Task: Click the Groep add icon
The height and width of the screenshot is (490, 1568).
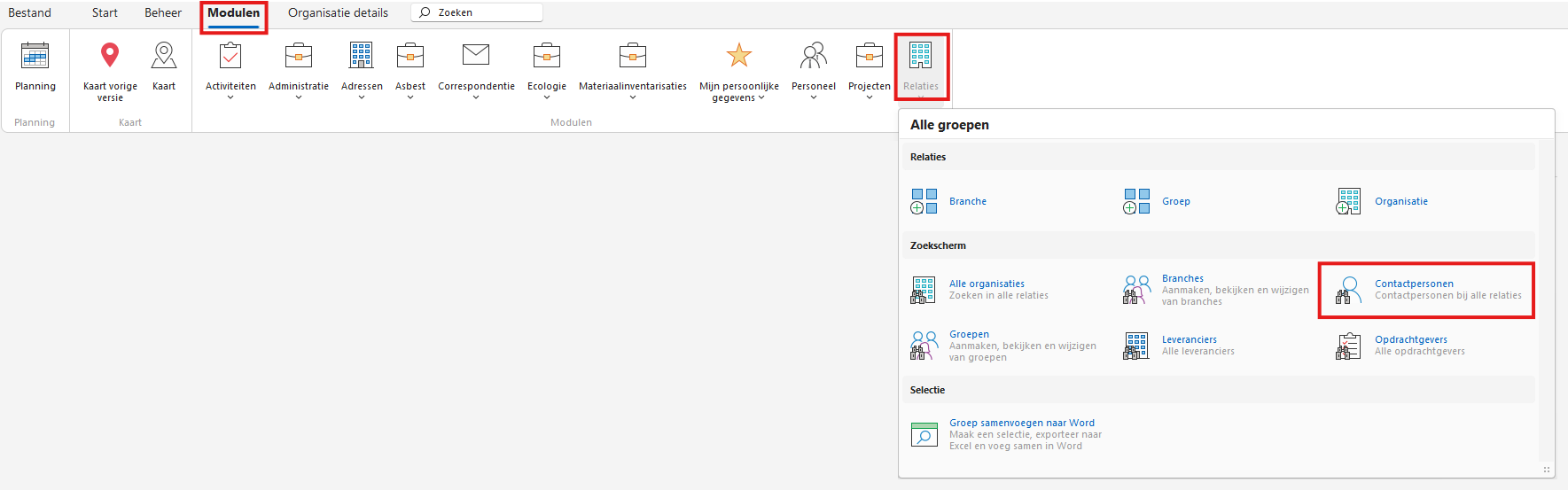Action: click(1136, 201)
